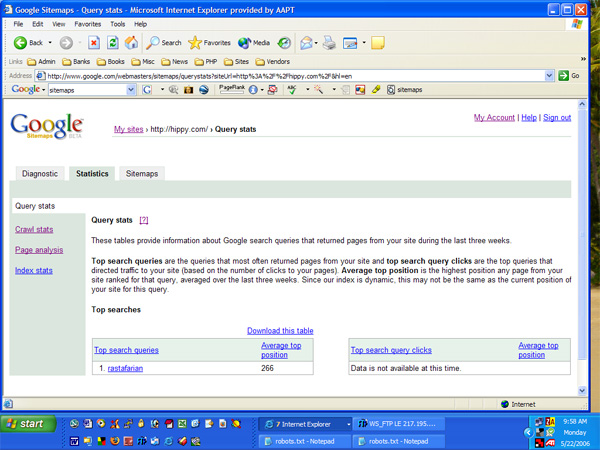Go to the Home page icon
600x450 pixels.
131,42
